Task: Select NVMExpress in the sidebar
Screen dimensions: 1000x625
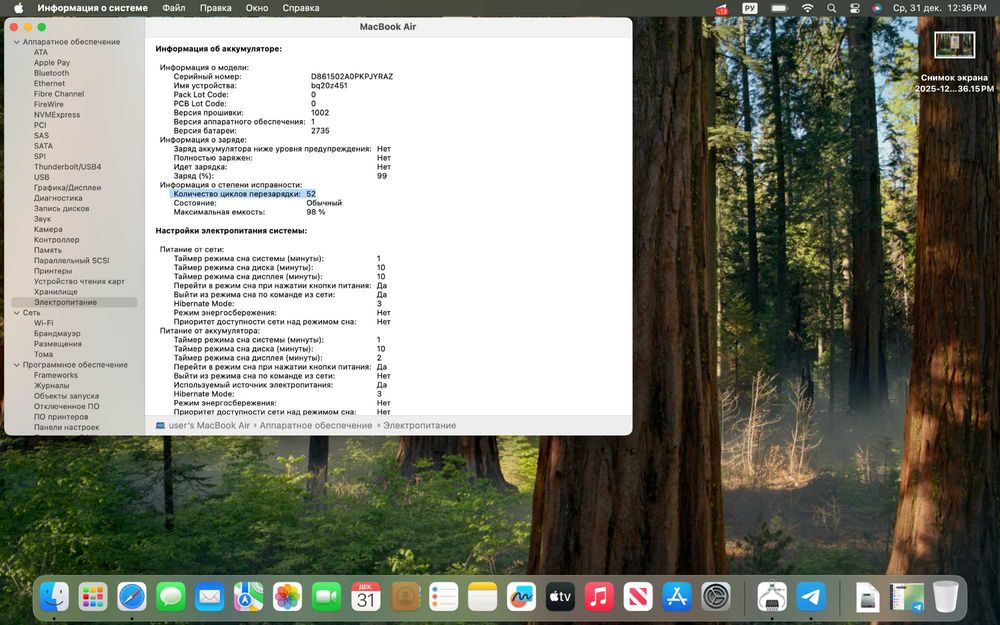Action: [57, 115]
